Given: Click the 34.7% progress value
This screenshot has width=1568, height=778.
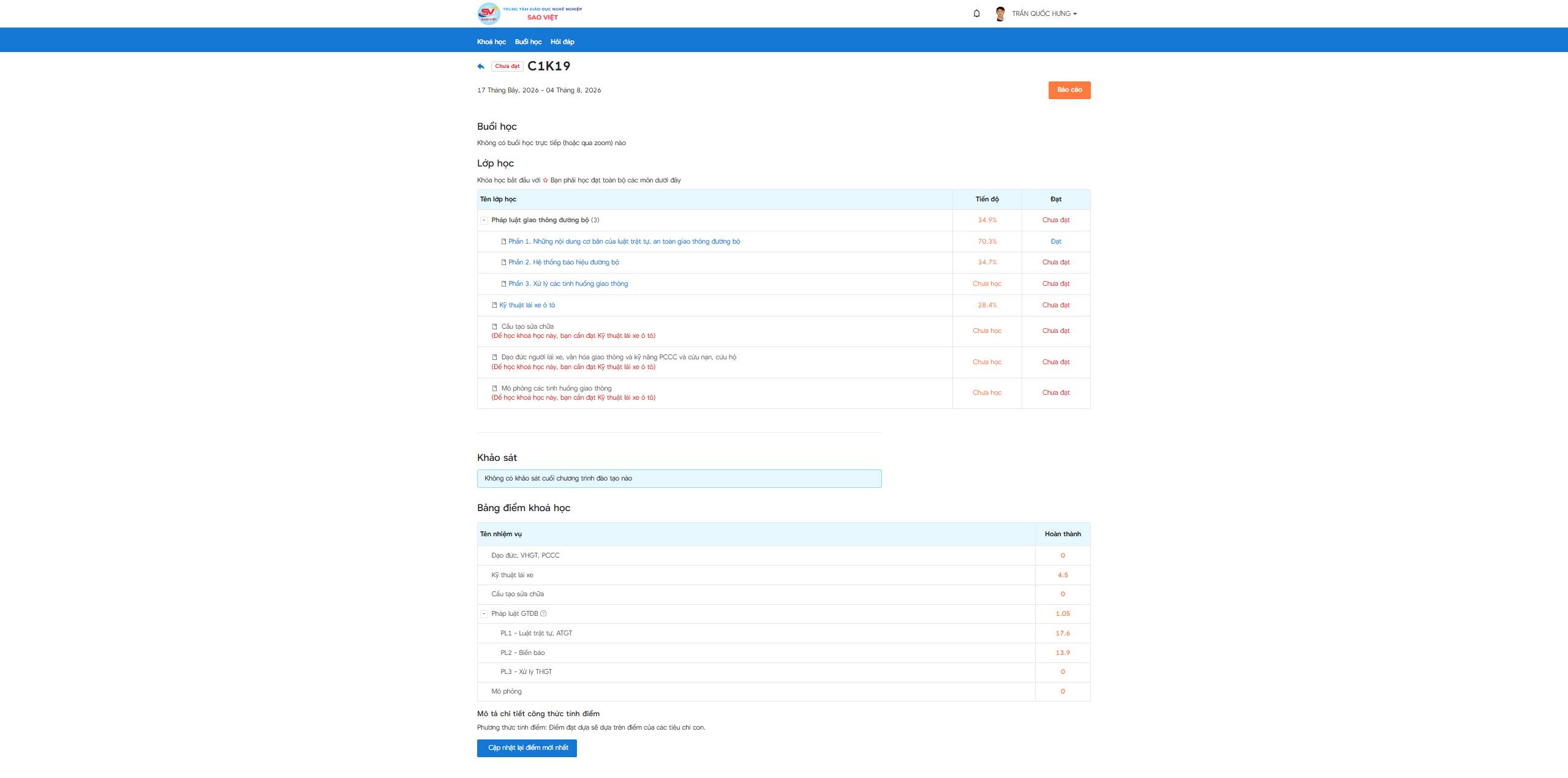Looking at the screenshot, I should 987,263.
